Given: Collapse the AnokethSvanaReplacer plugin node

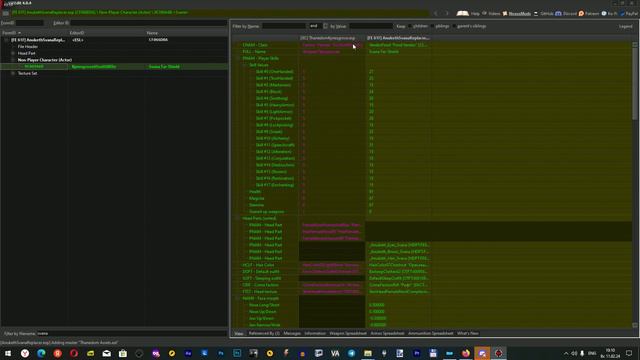Looking at the screenshot, I should (x=6, y=40).
